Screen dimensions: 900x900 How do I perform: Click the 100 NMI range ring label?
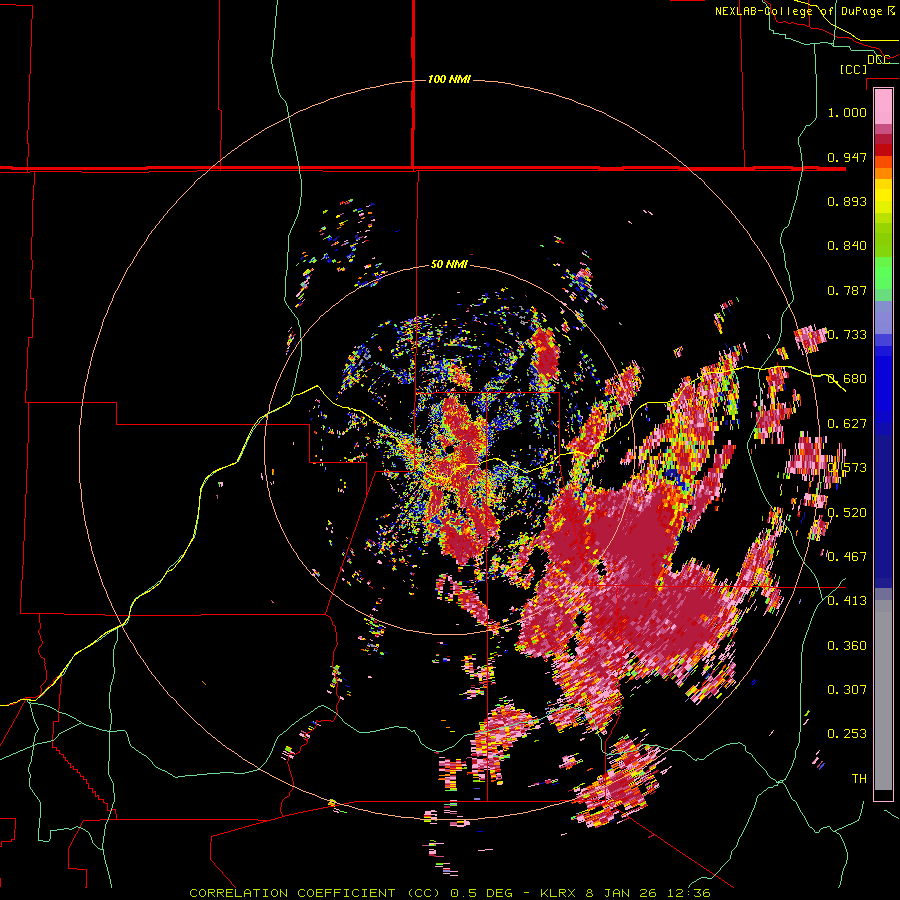449,79
